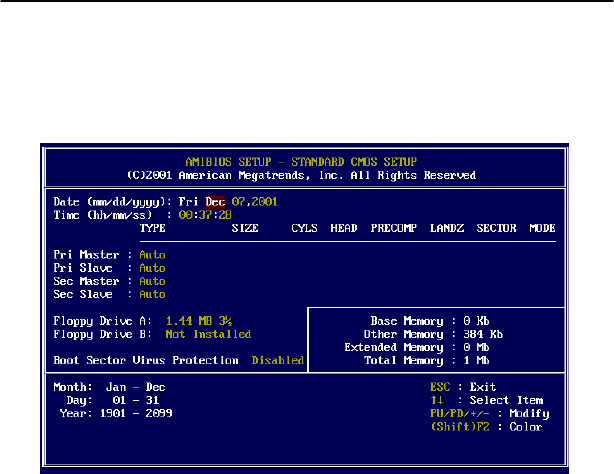The width and height of the screenshot is (614, 474).
Task: Click the ESC : Exit hint
Action: [472, 386]
